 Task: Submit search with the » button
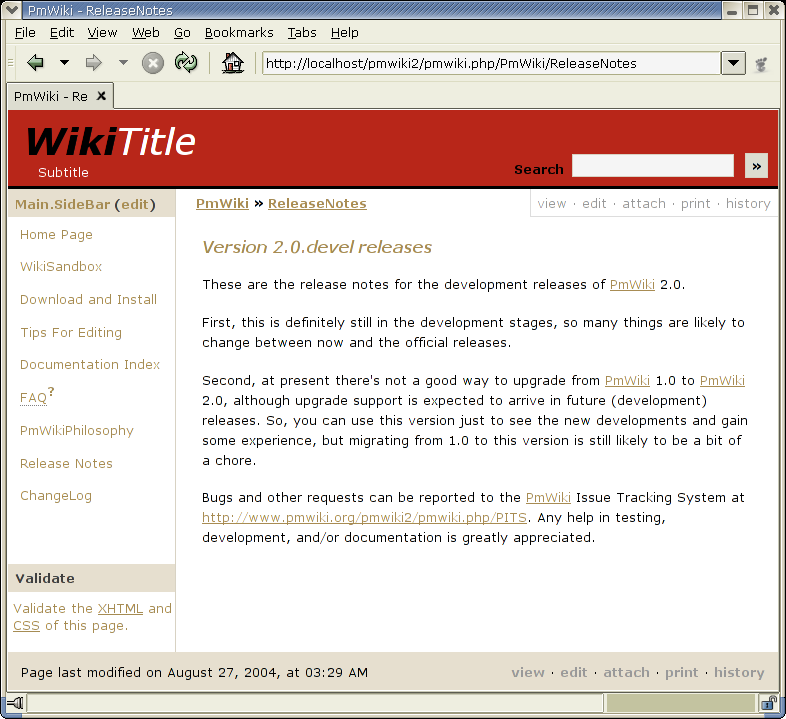point(756,166)
